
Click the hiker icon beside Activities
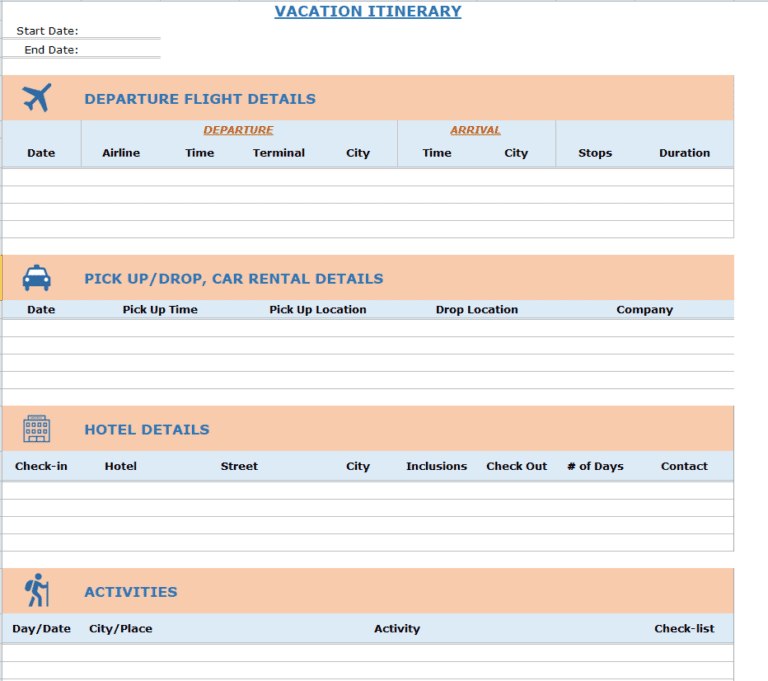tap(37, 590)
